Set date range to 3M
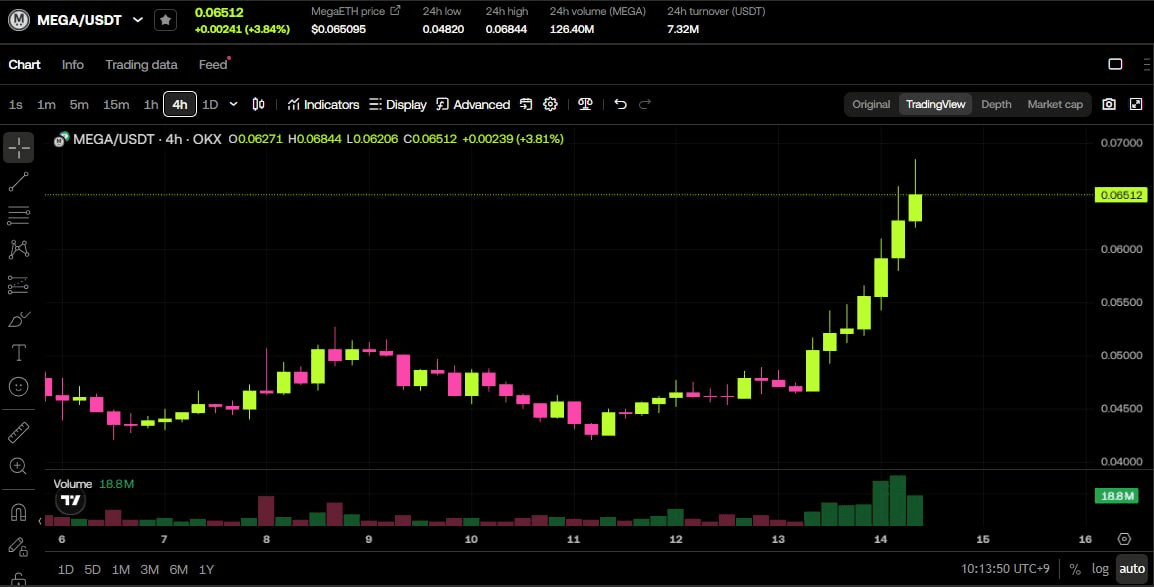 click(149, 569)
